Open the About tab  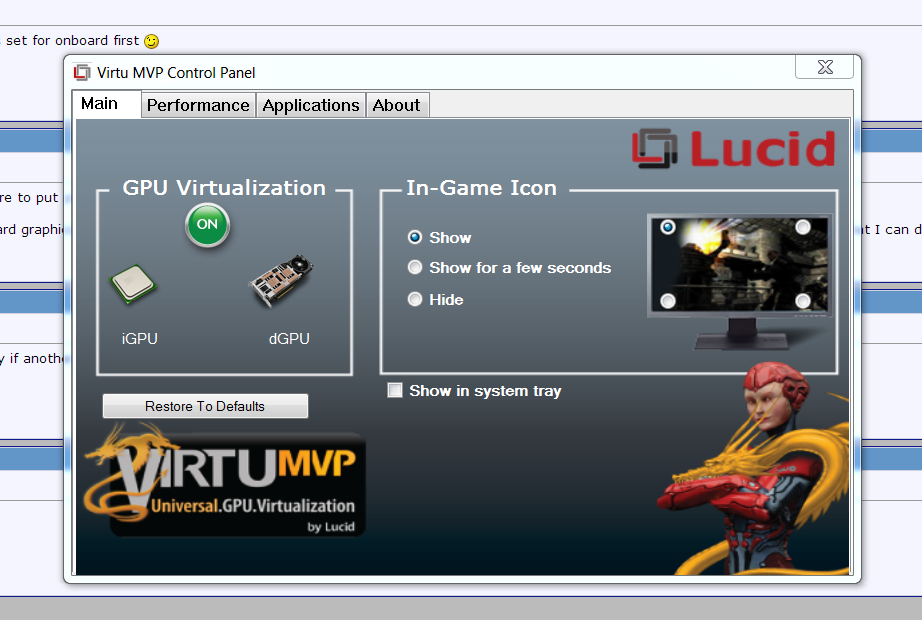pos(397,105)
